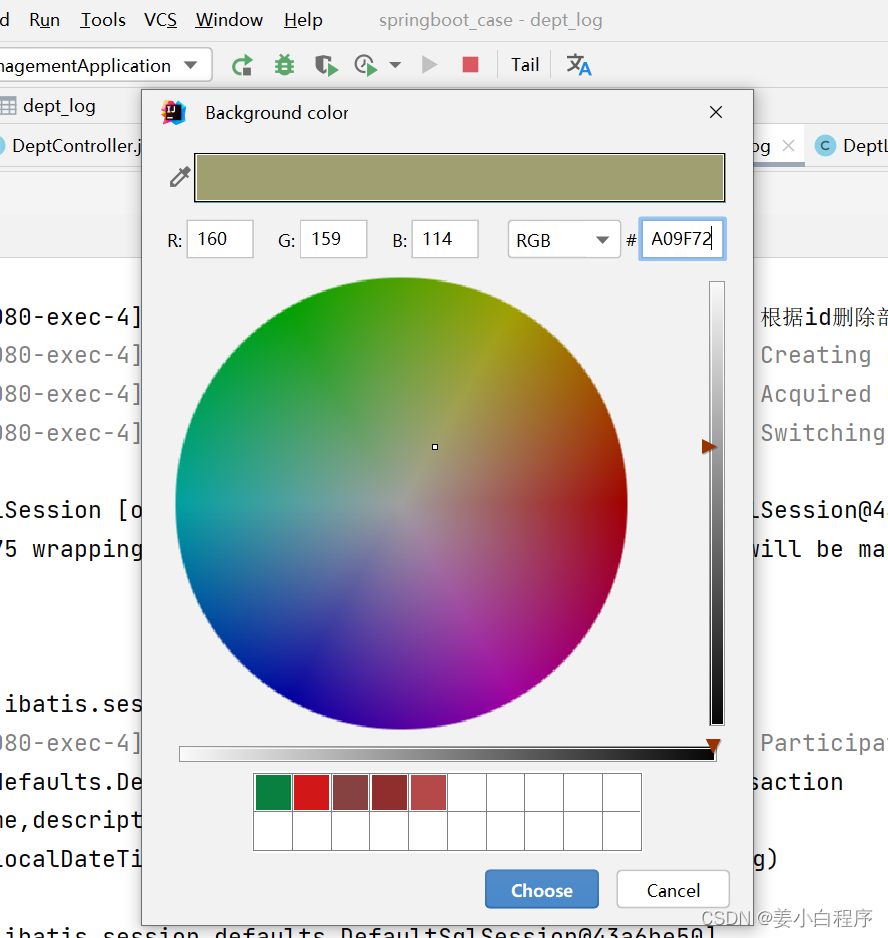Viewport: 888px width, 938px height.
Task: Click Choose to apply the background color
Action: coord(541,889)
